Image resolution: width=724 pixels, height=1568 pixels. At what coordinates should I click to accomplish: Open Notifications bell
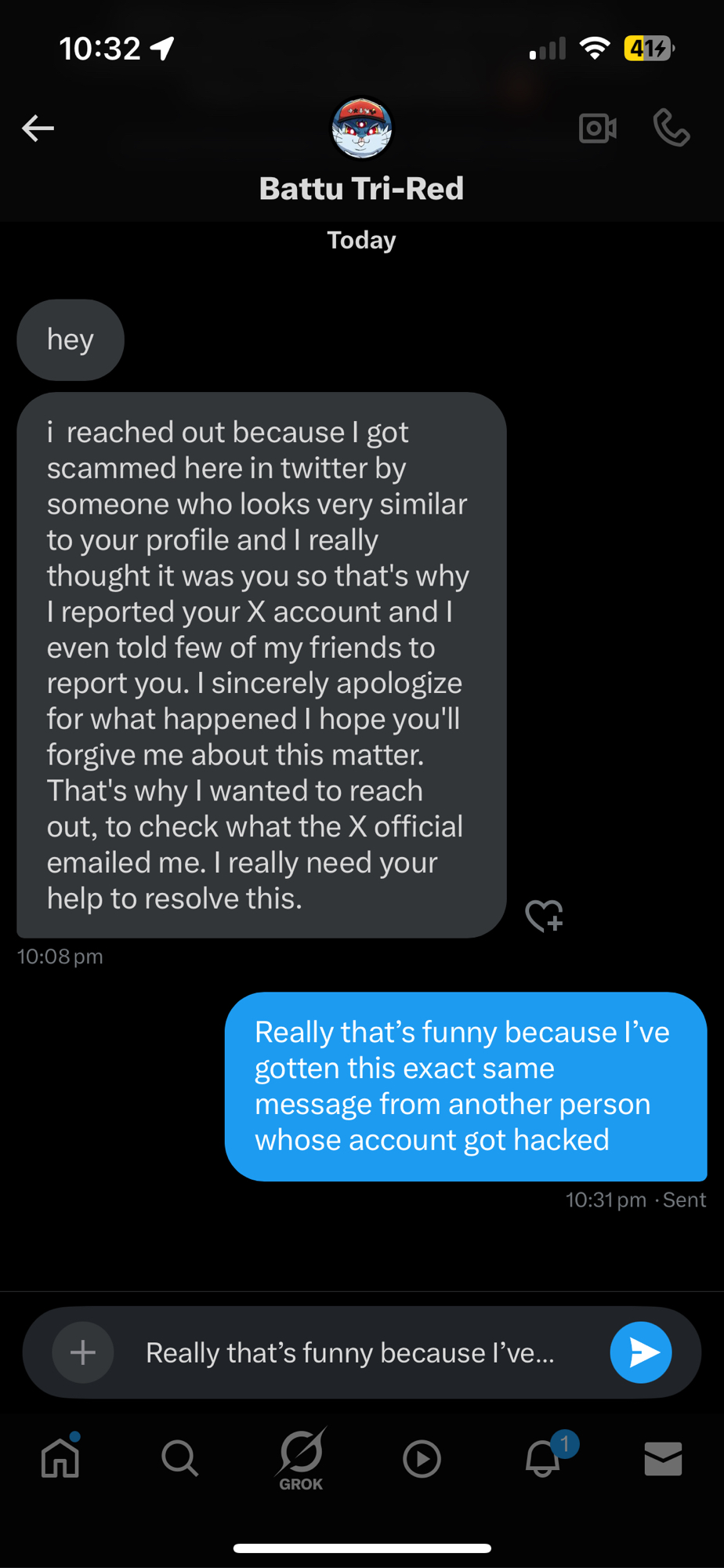point(542,1458)
